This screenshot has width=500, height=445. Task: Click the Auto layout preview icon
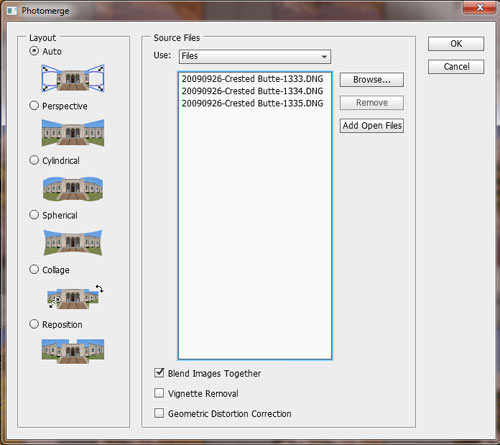[x=73, y=78]
